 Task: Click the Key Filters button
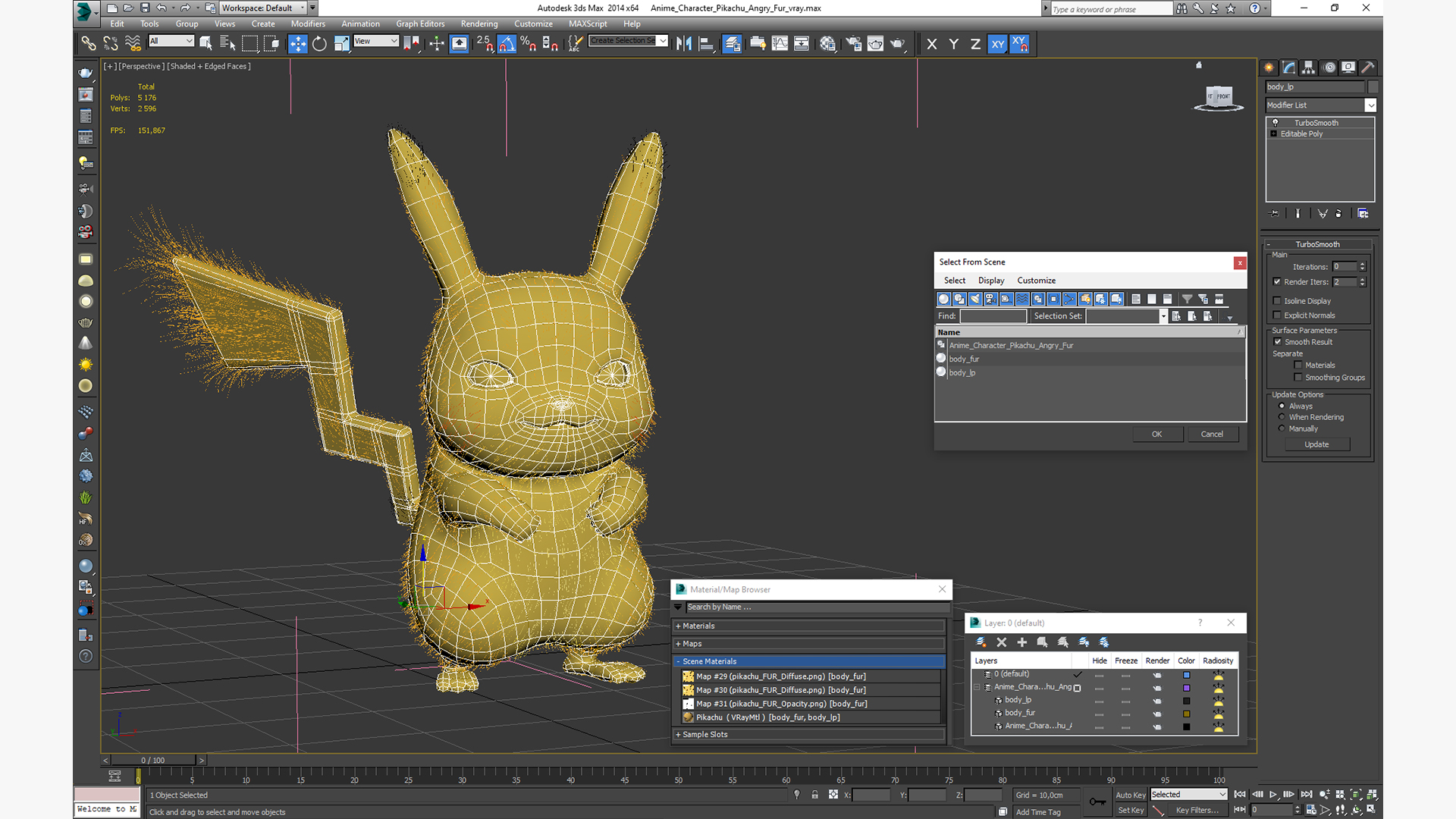pos(1197,810)
